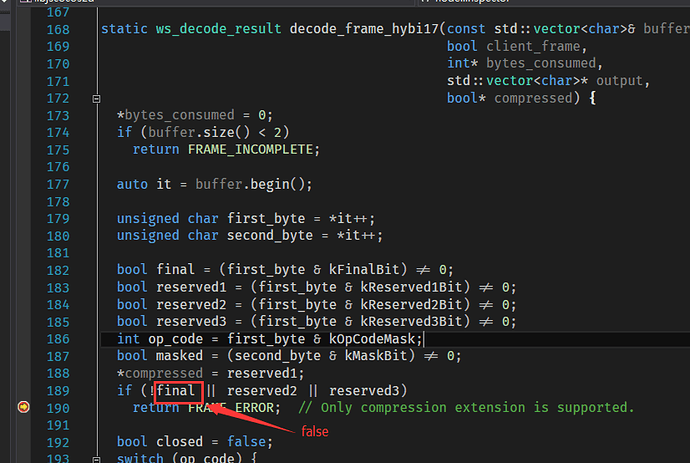690x463 pixels.
Task: Collapse the function body at line 172
Action: click(96, 99)
